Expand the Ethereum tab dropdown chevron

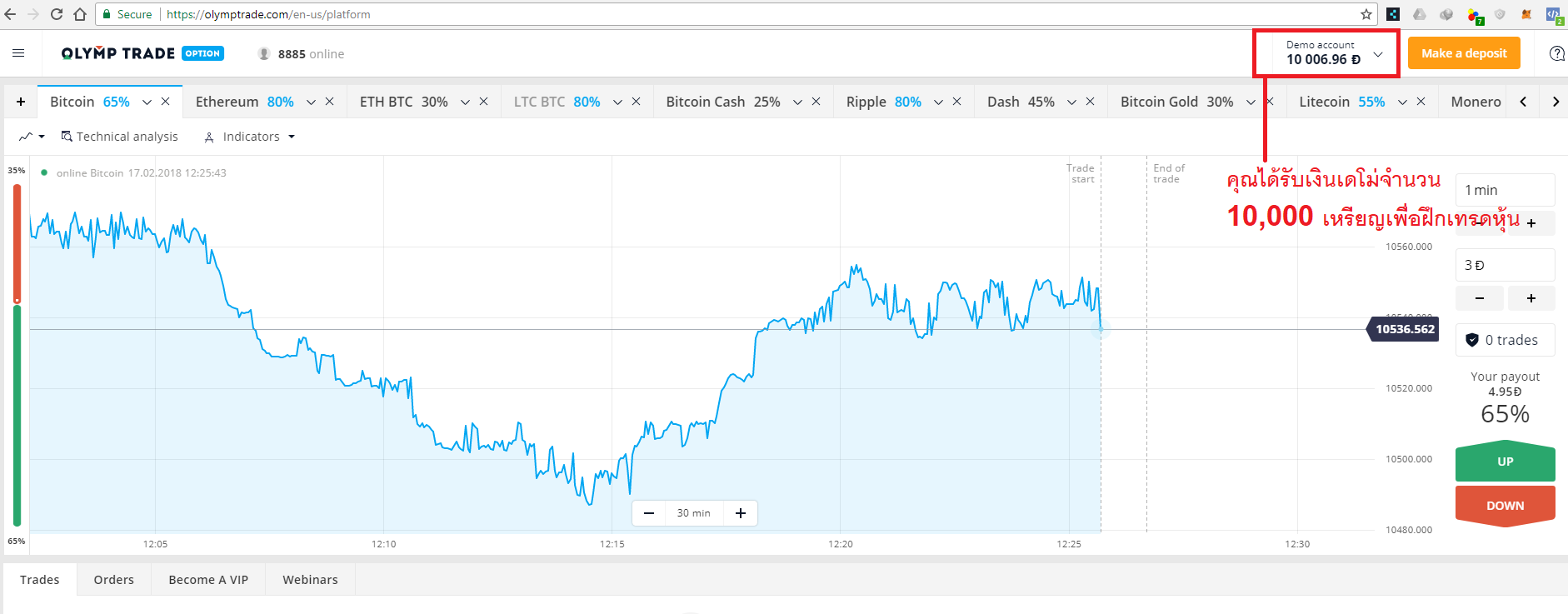point(311,102)
